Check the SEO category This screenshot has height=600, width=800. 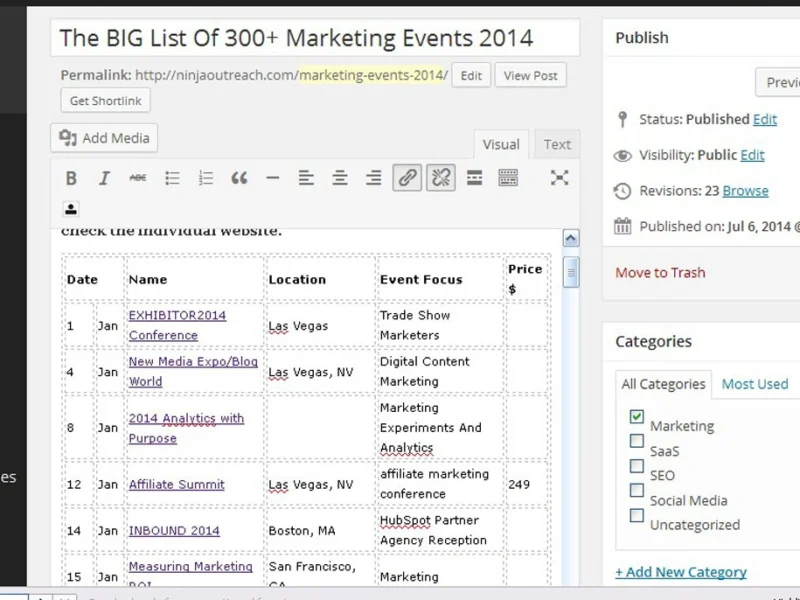[x=637, y=466]
